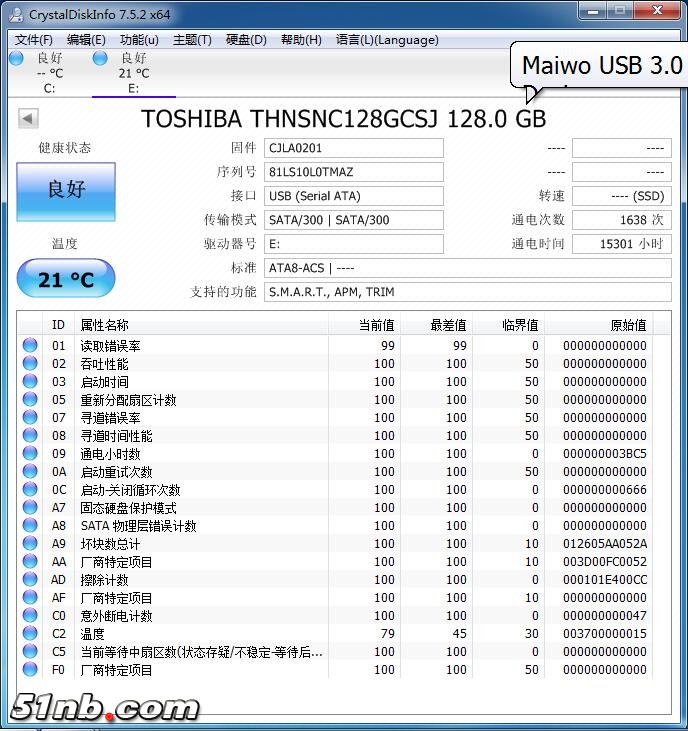This screenshot has width=688, height=731.
Task: Click the 良好 health status button
Action: pyautogui.click(x=66, y=191)
